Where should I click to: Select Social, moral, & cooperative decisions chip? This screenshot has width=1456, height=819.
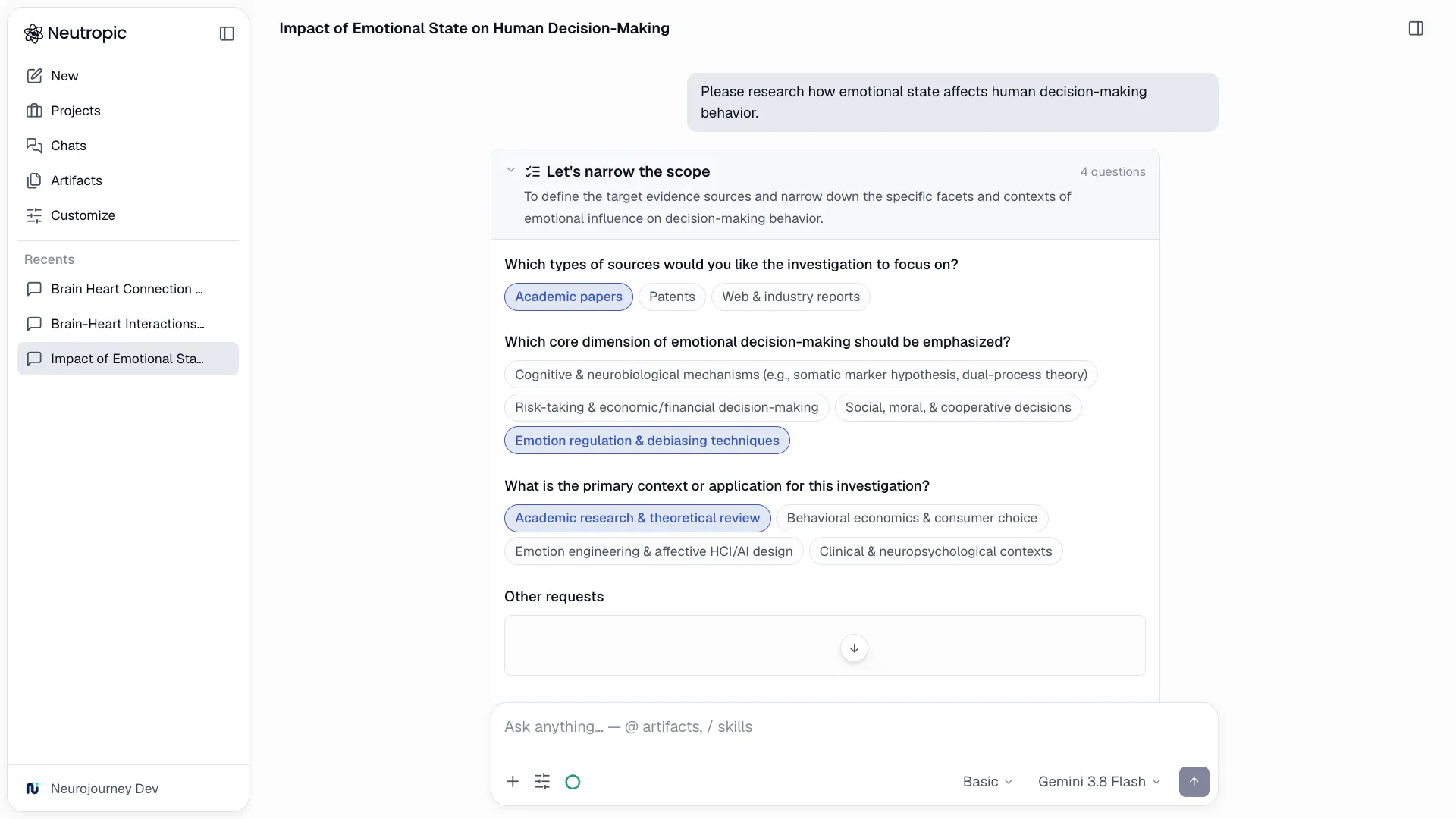tap(958, 407)
